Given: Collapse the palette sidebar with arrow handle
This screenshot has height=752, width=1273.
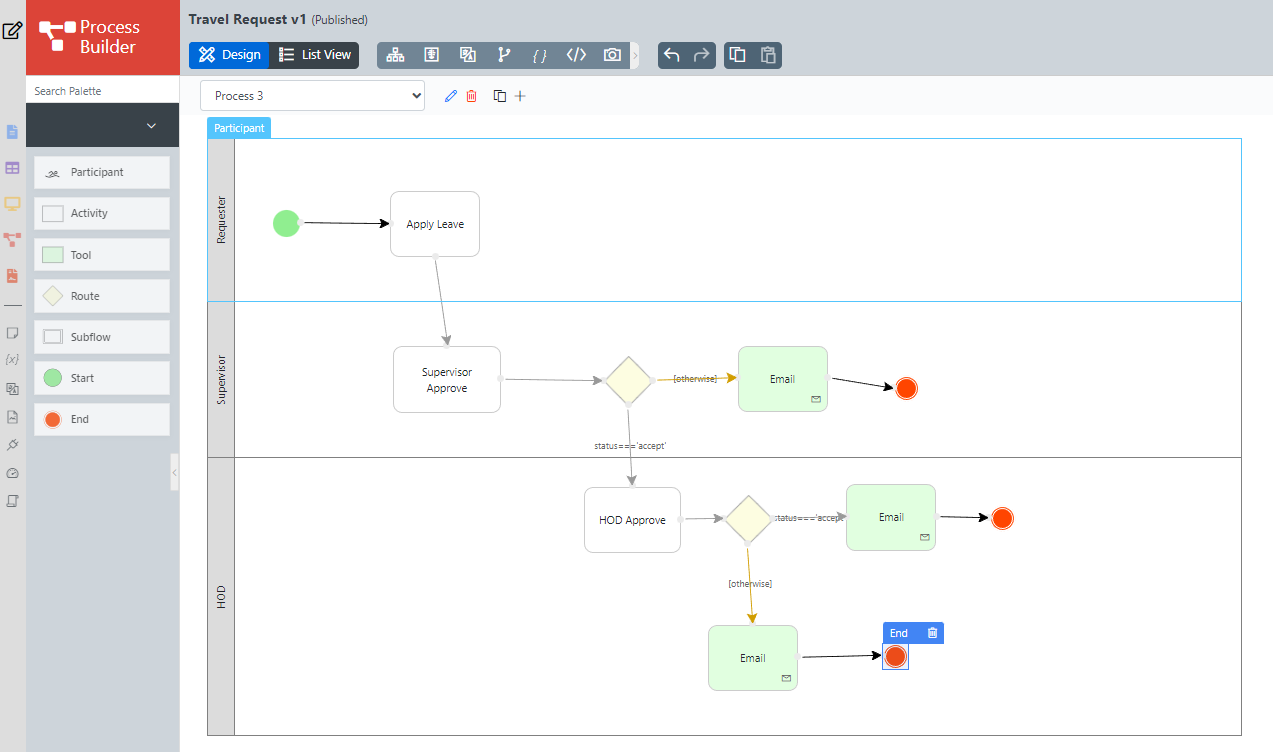Looking at the screenshot, I should 174,471.
